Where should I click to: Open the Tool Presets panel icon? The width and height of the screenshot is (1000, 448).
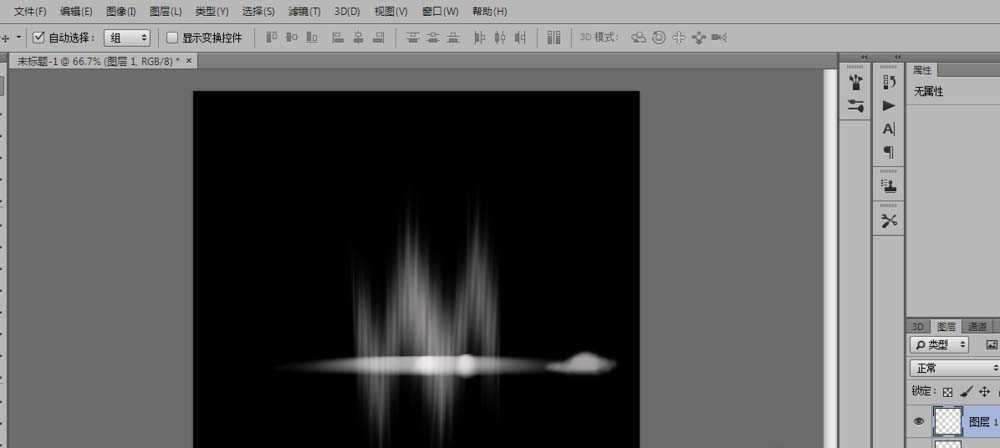point(889,220)
